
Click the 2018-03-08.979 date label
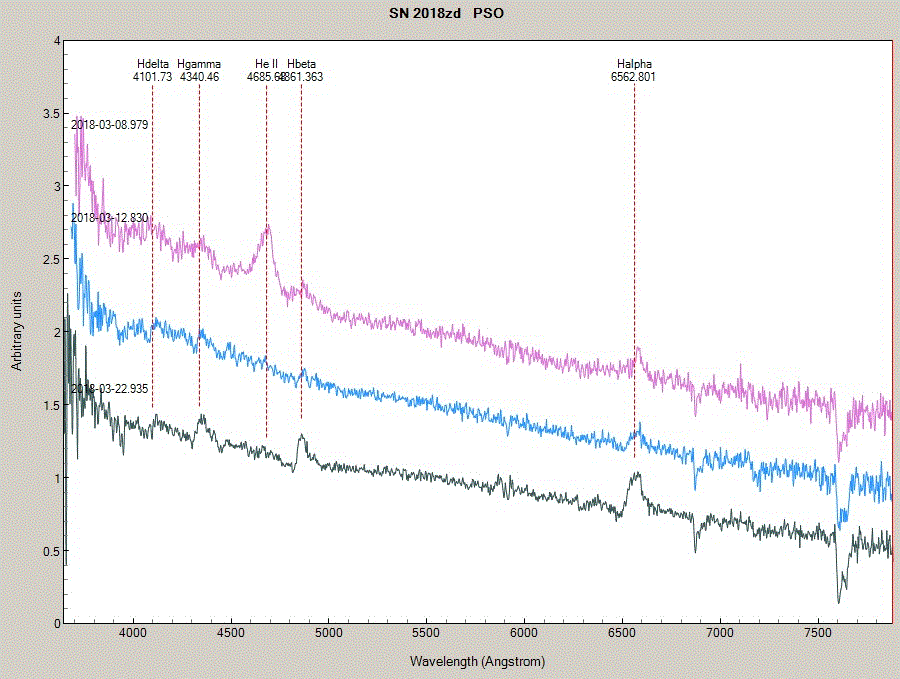(110, 125)
